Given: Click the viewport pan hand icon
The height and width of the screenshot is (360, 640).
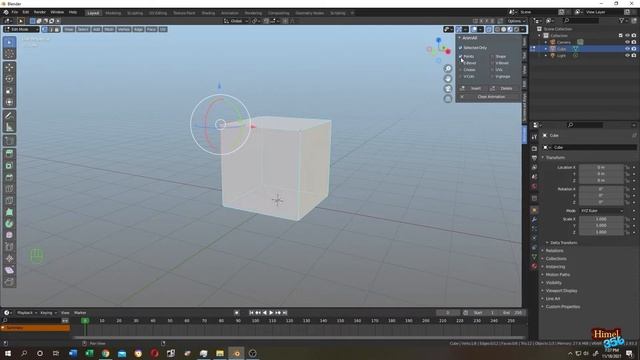Looking at the screenshot, I should (448, 79).
